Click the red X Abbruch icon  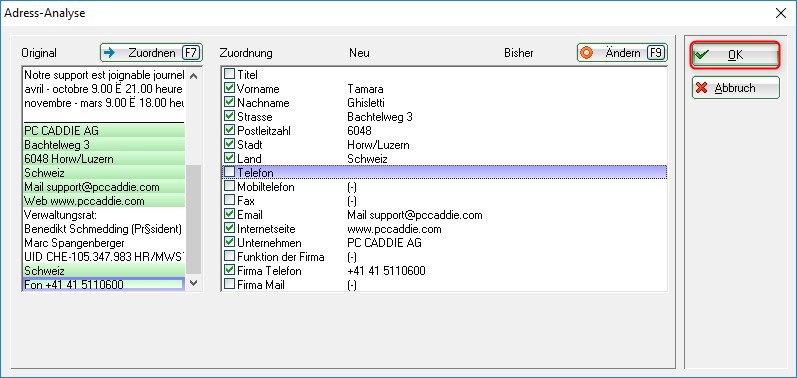click(702, 88)
